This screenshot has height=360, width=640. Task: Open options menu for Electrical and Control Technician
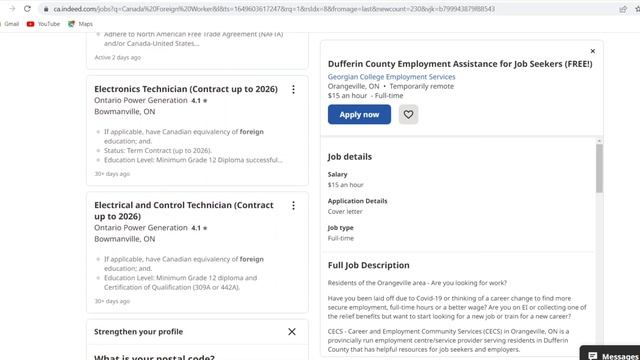coord(293,206)
